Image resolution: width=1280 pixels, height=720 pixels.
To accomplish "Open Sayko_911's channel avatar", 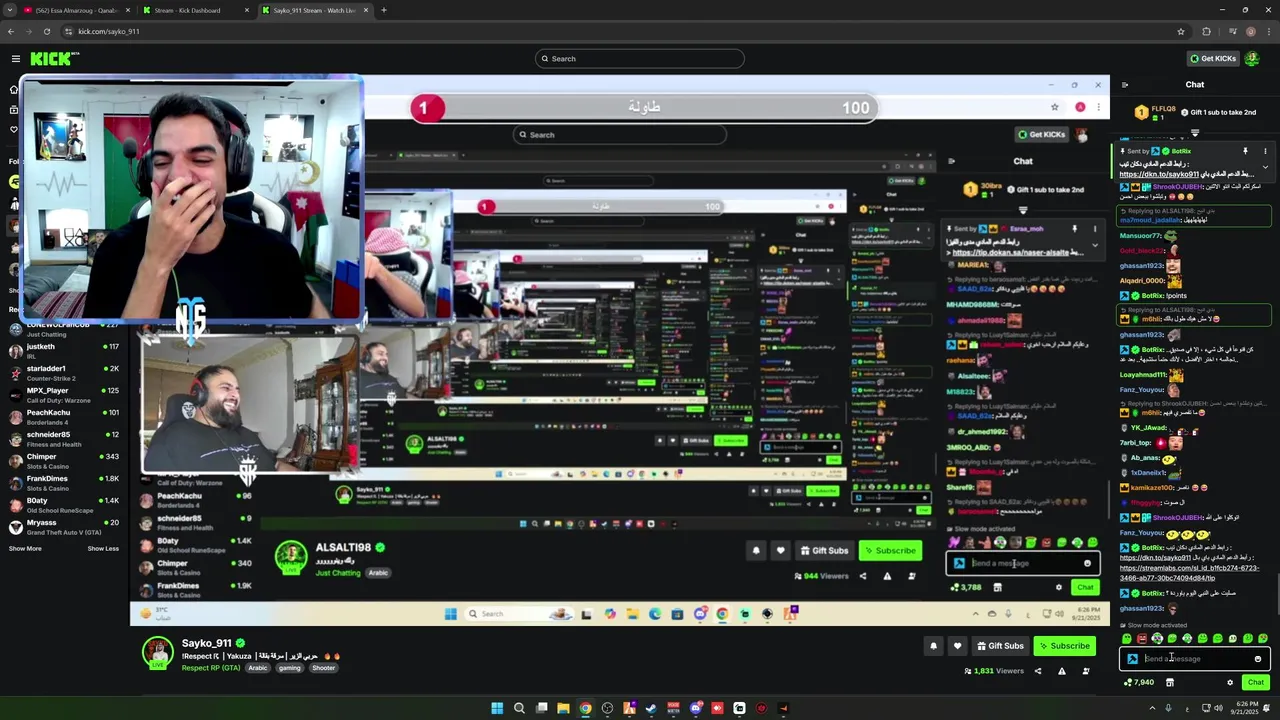I will [157, 653].
